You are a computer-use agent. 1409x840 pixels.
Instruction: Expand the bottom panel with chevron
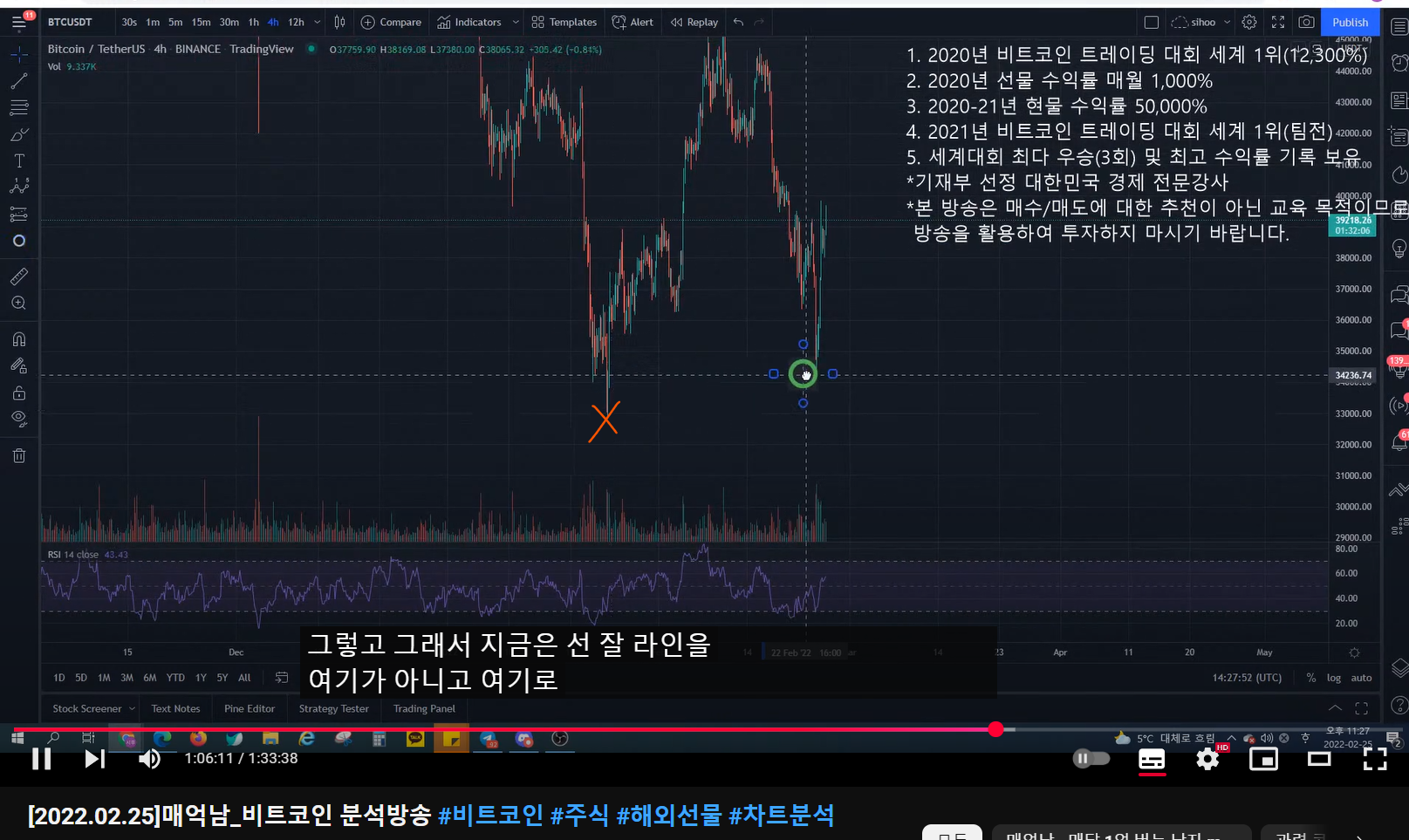[x=1335, y=707]
